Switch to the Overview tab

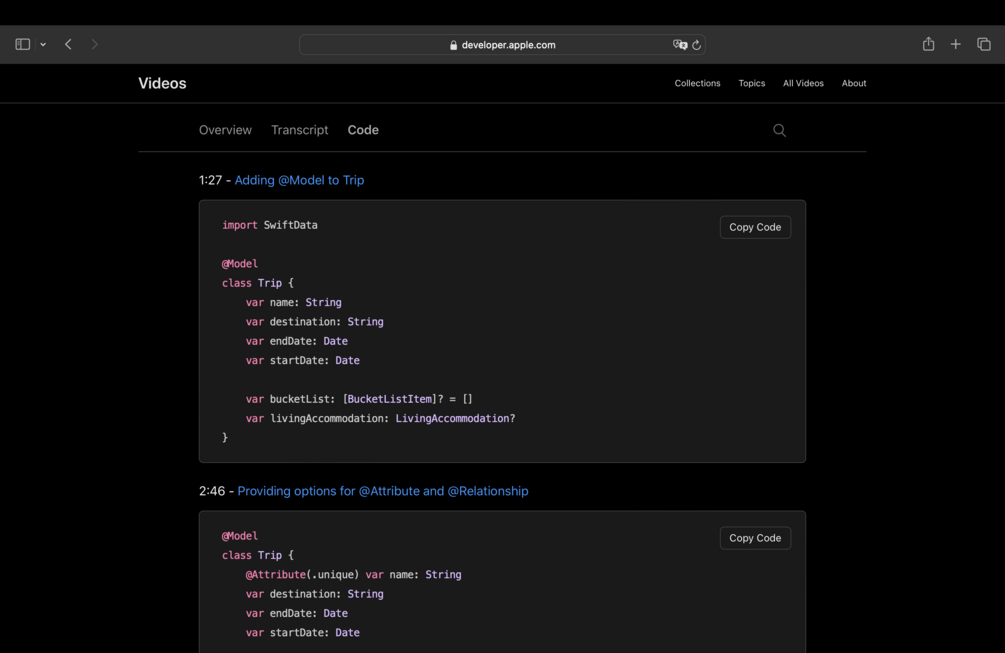(225, 130)
